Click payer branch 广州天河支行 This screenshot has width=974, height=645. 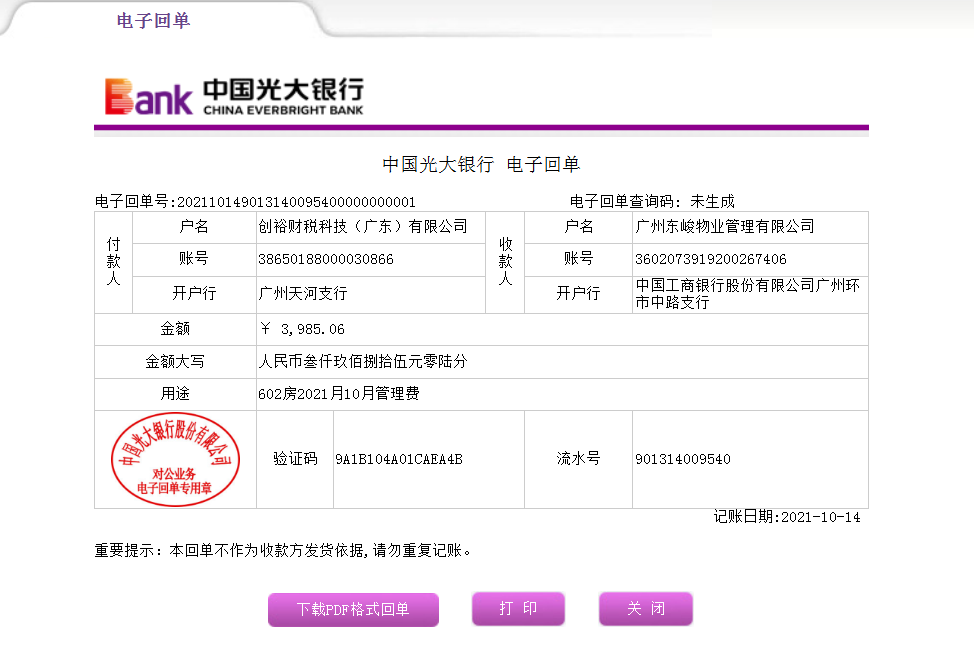point(303,294)
